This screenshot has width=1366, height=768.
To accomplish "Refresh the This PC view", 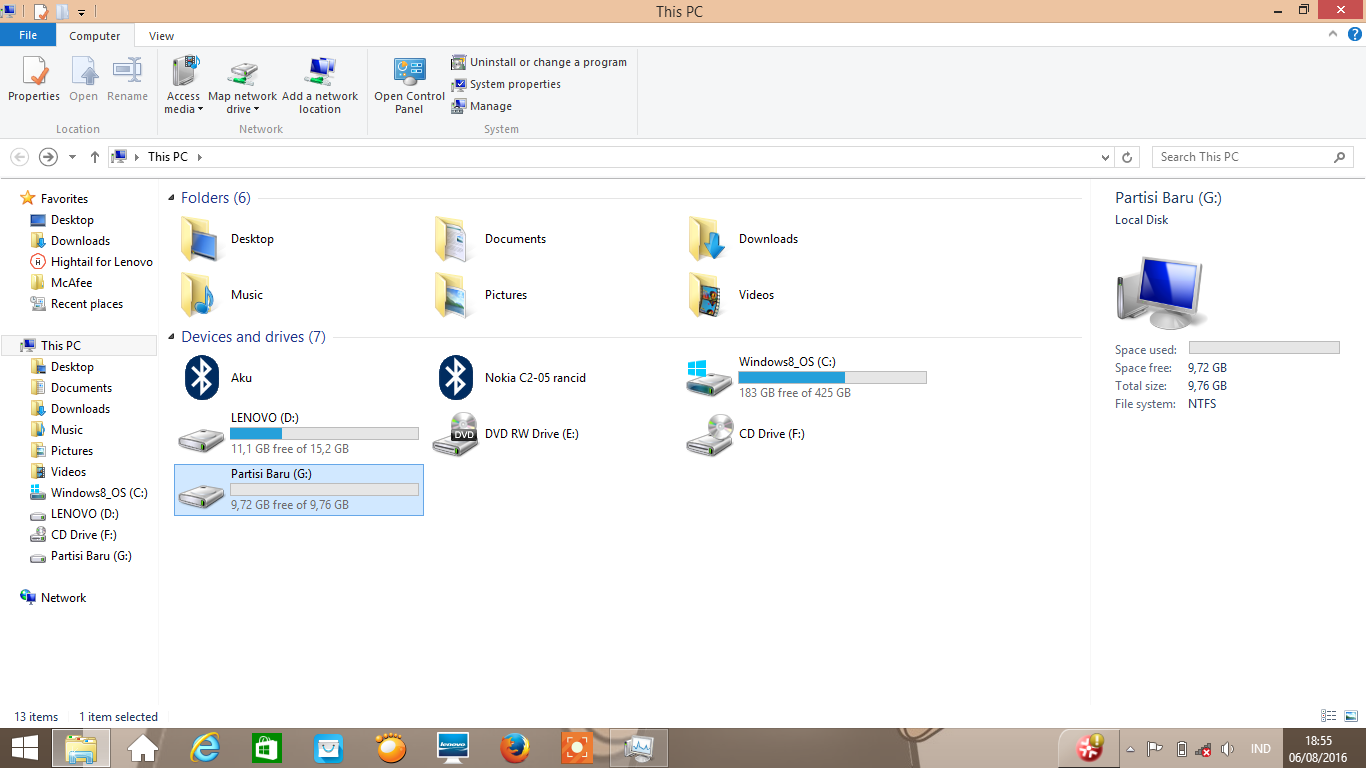I will (x=1127, y=157).
